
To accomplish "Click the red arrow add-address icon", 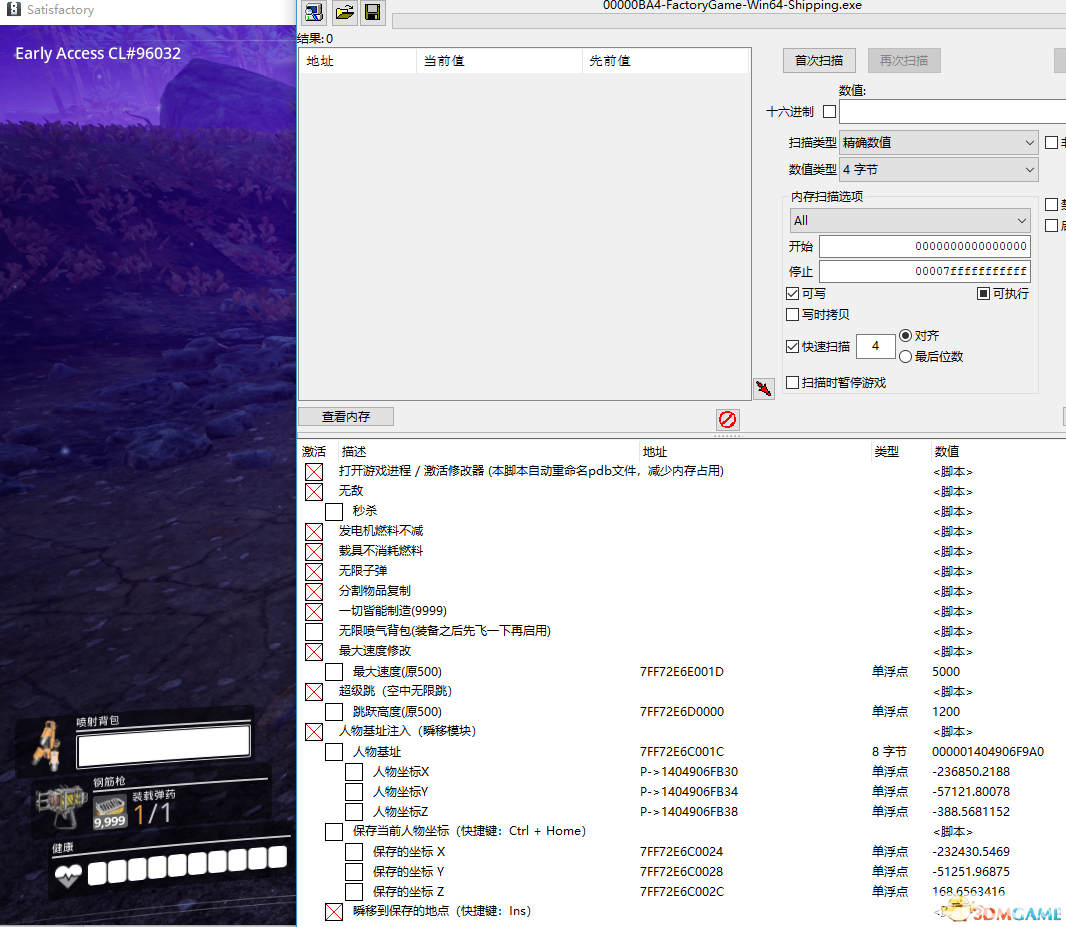I will tap(763, 389).
